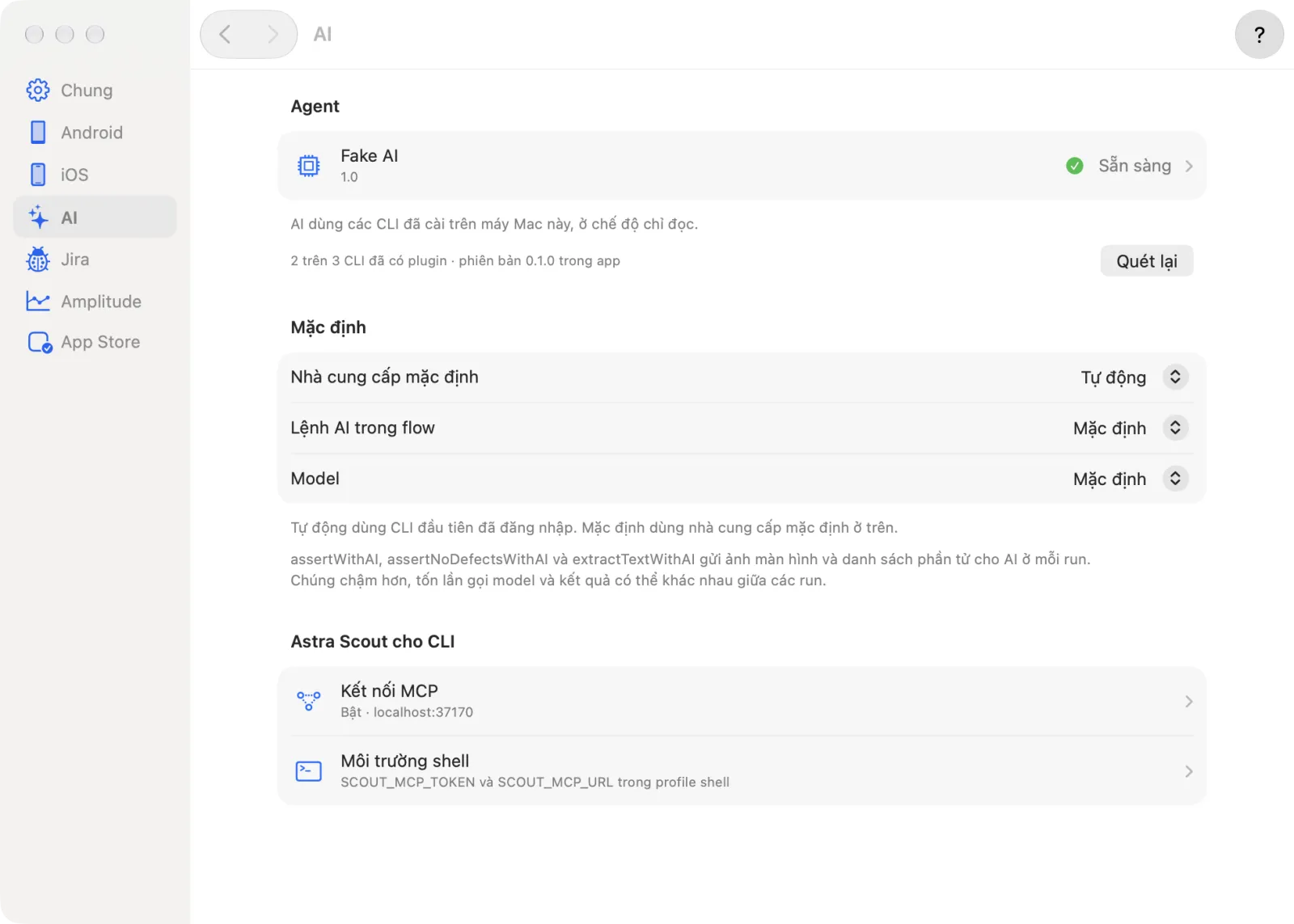This screenshot has height=924, width=1294.
Task: Expand Kết nối MCP row chevron
Action: 1189,701
